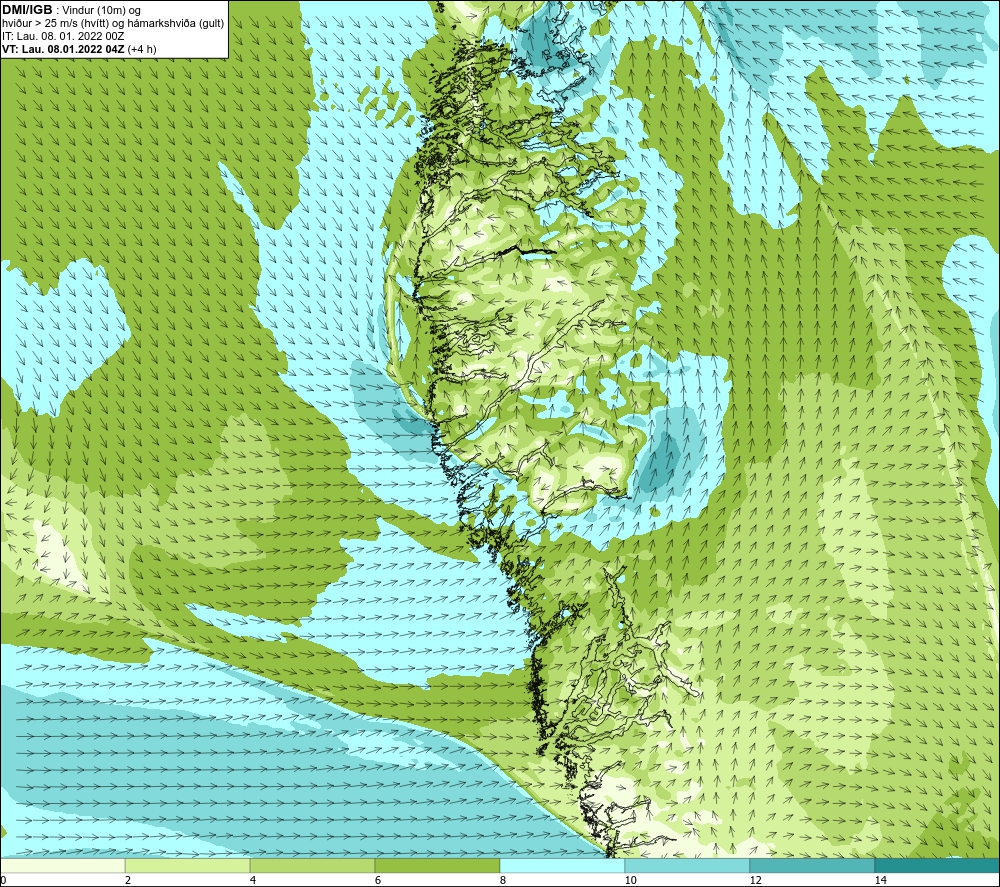Select the 8–10 pale cyan colour segment
The height and width of the screenshot is (887, 1000).
pos(562,865)
